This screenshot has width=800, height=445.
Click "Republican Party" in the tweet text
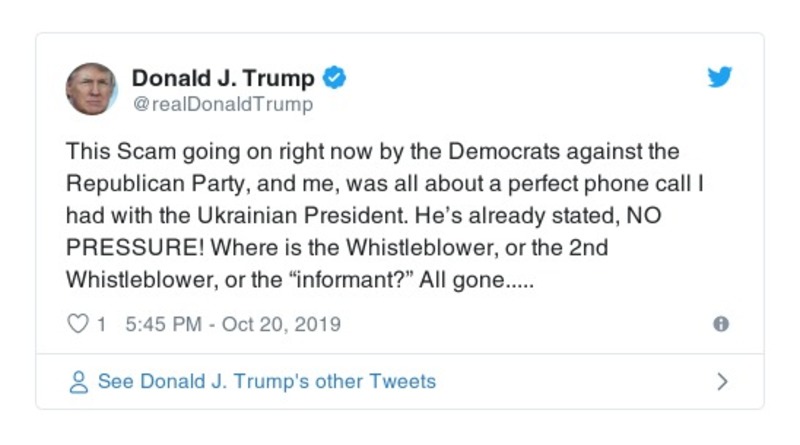pyautogui.click(x=149, y=185)
